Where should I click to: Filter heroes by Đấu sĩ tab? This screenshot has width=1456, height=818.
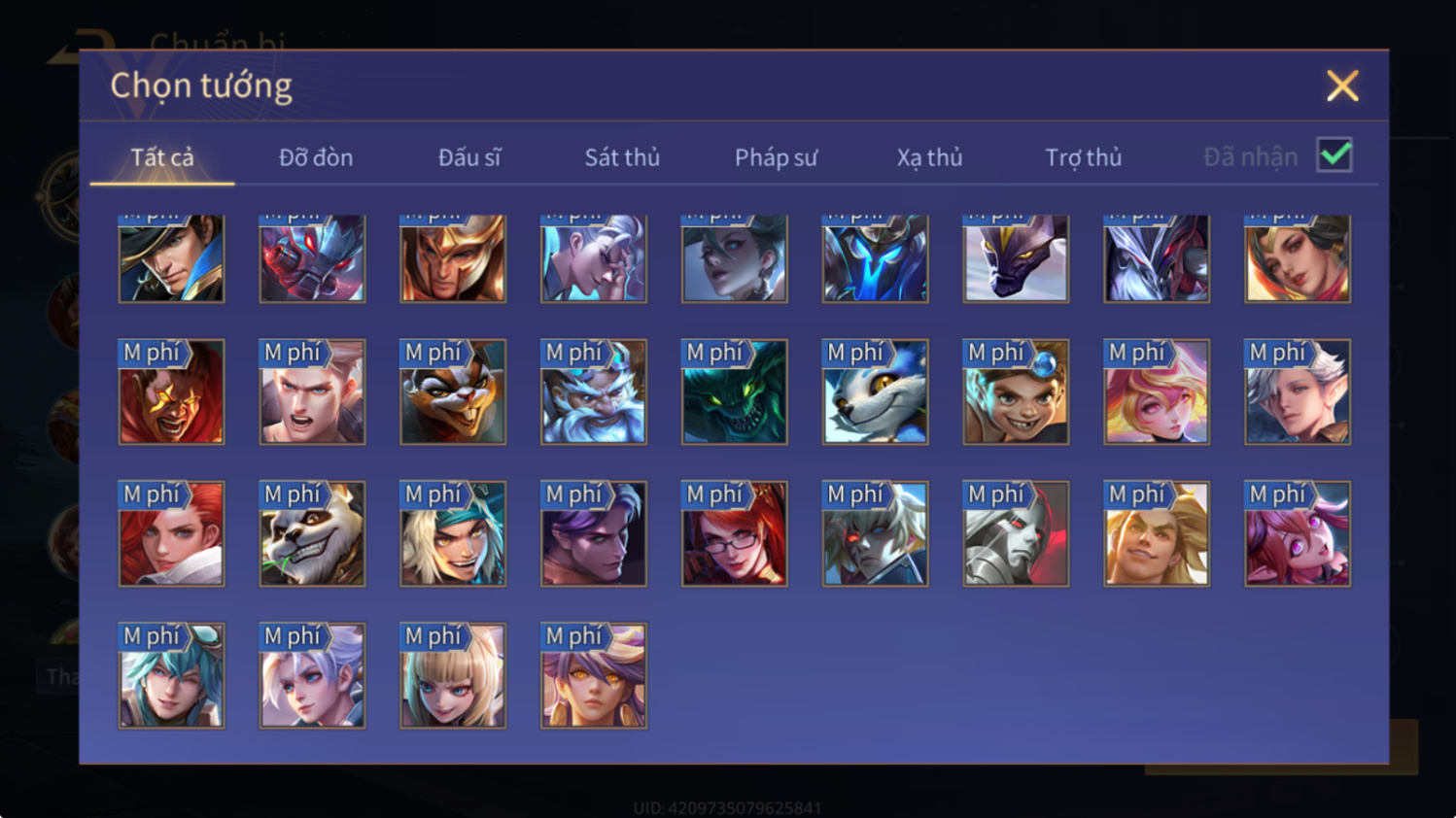[x=469, y=157]
